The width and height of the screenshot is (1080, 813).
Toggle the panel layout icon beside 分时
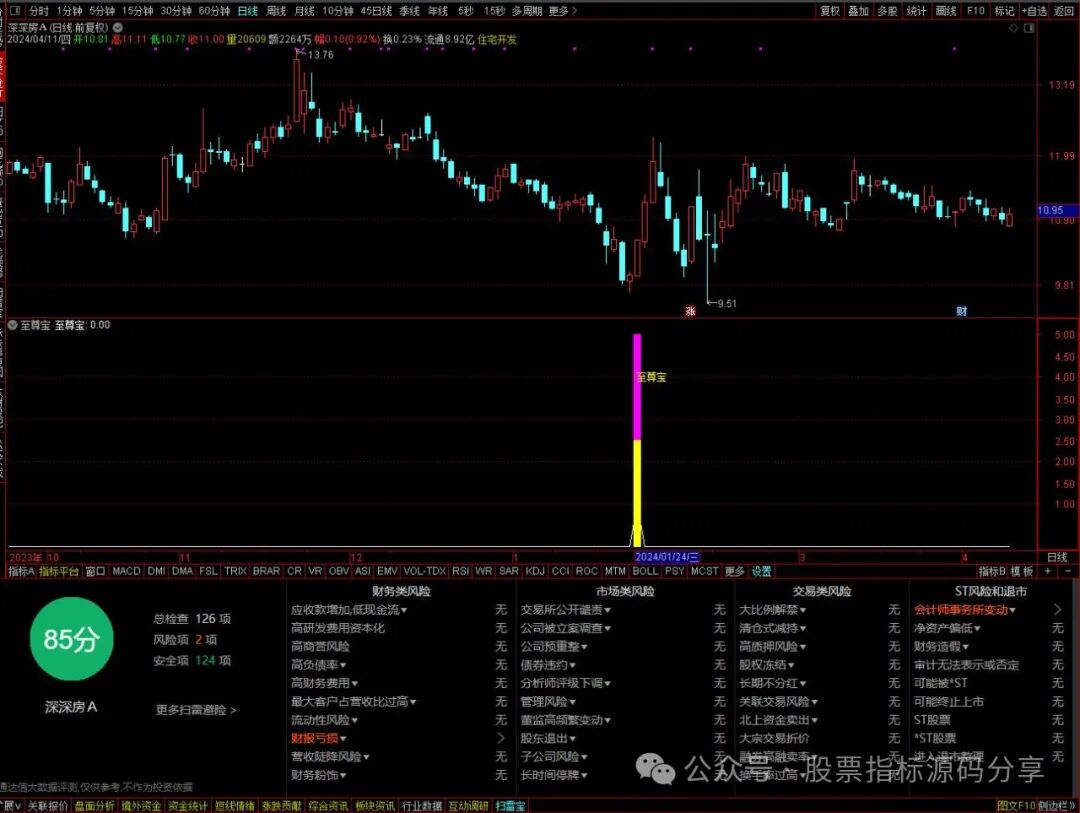point(15,10)
